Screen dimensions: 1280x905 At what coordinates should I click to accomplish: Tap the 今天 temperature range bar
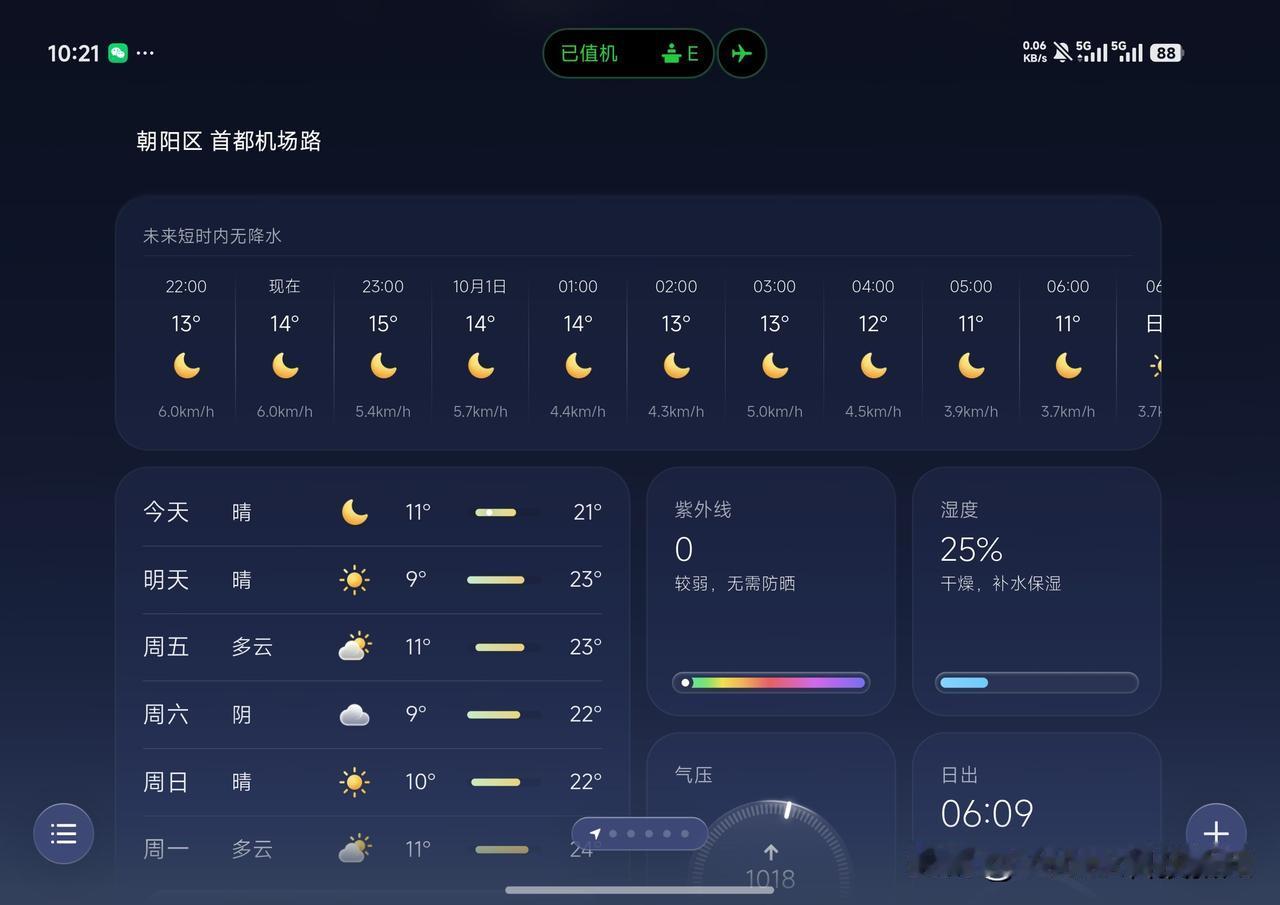[x=507, y=512]
